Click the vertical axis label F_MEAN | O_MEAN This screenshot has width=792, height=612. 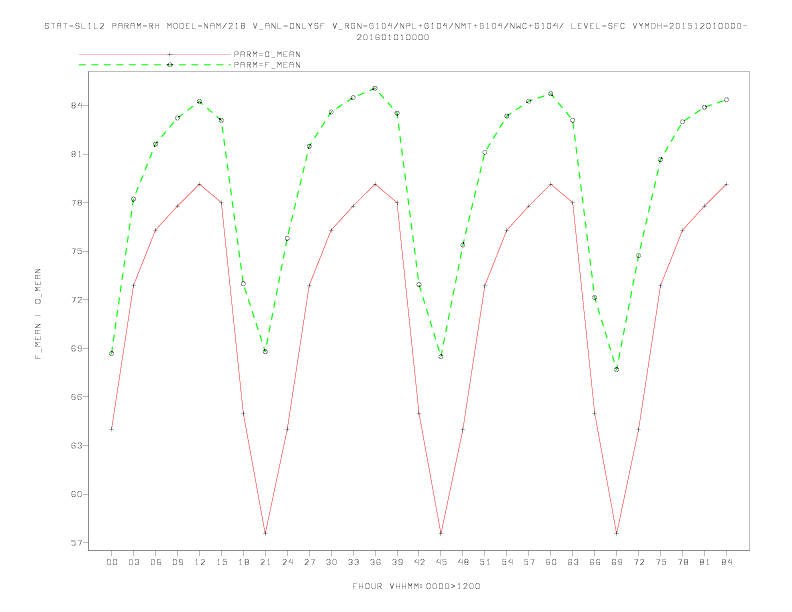click(38, 314)
